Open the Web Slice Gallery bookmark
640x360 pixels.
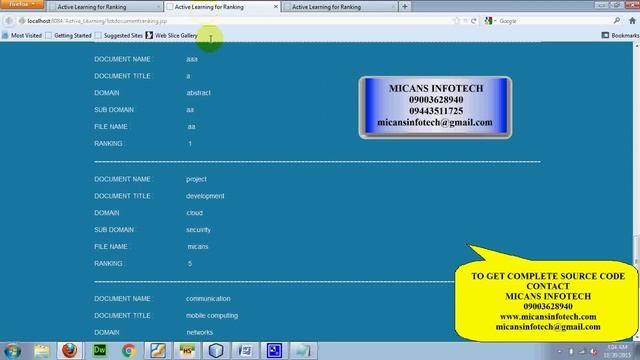coord(171,36)
